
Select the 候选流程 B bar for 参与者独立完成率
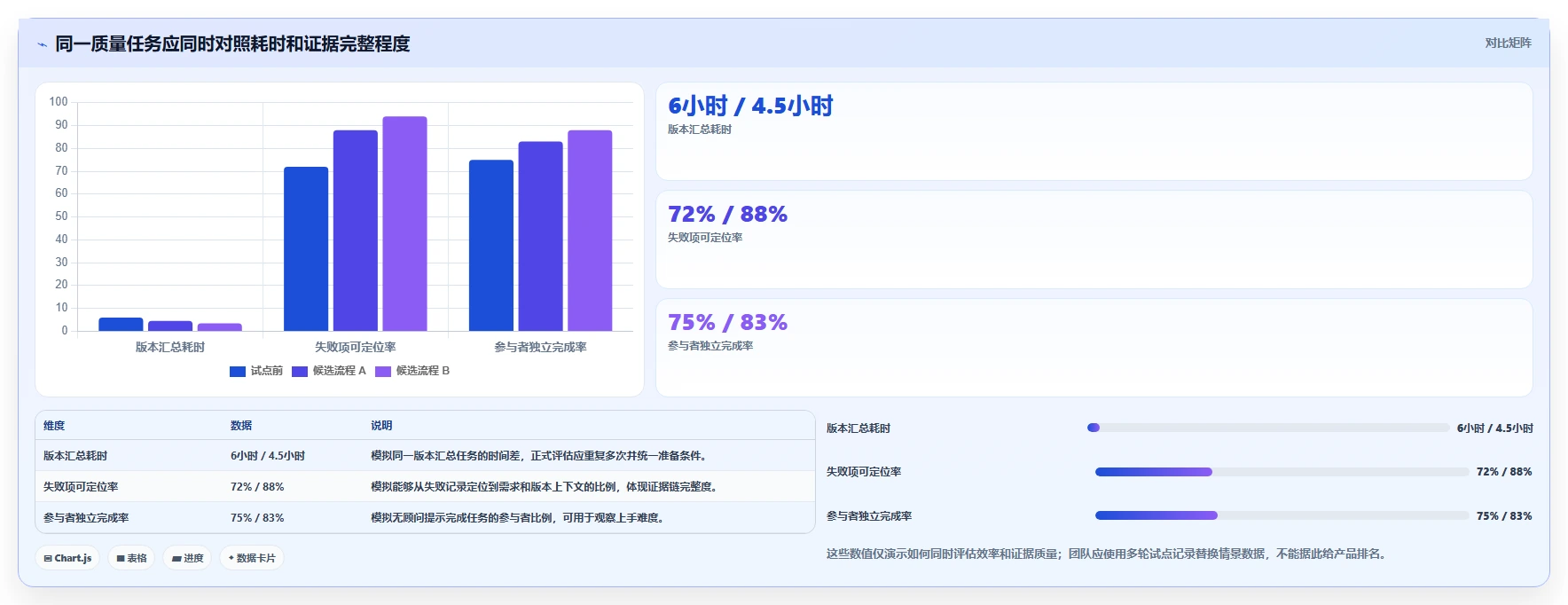[x=590, y=231]
